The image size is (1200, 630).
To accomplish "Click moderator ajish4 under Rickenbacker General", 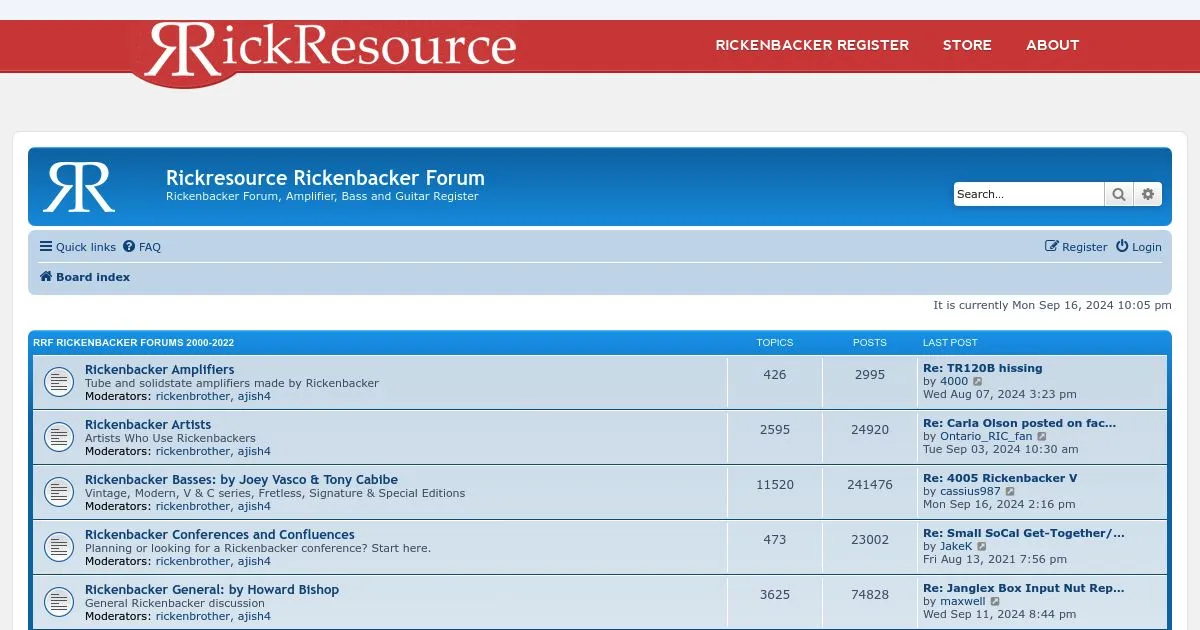I will coord(254,616).
